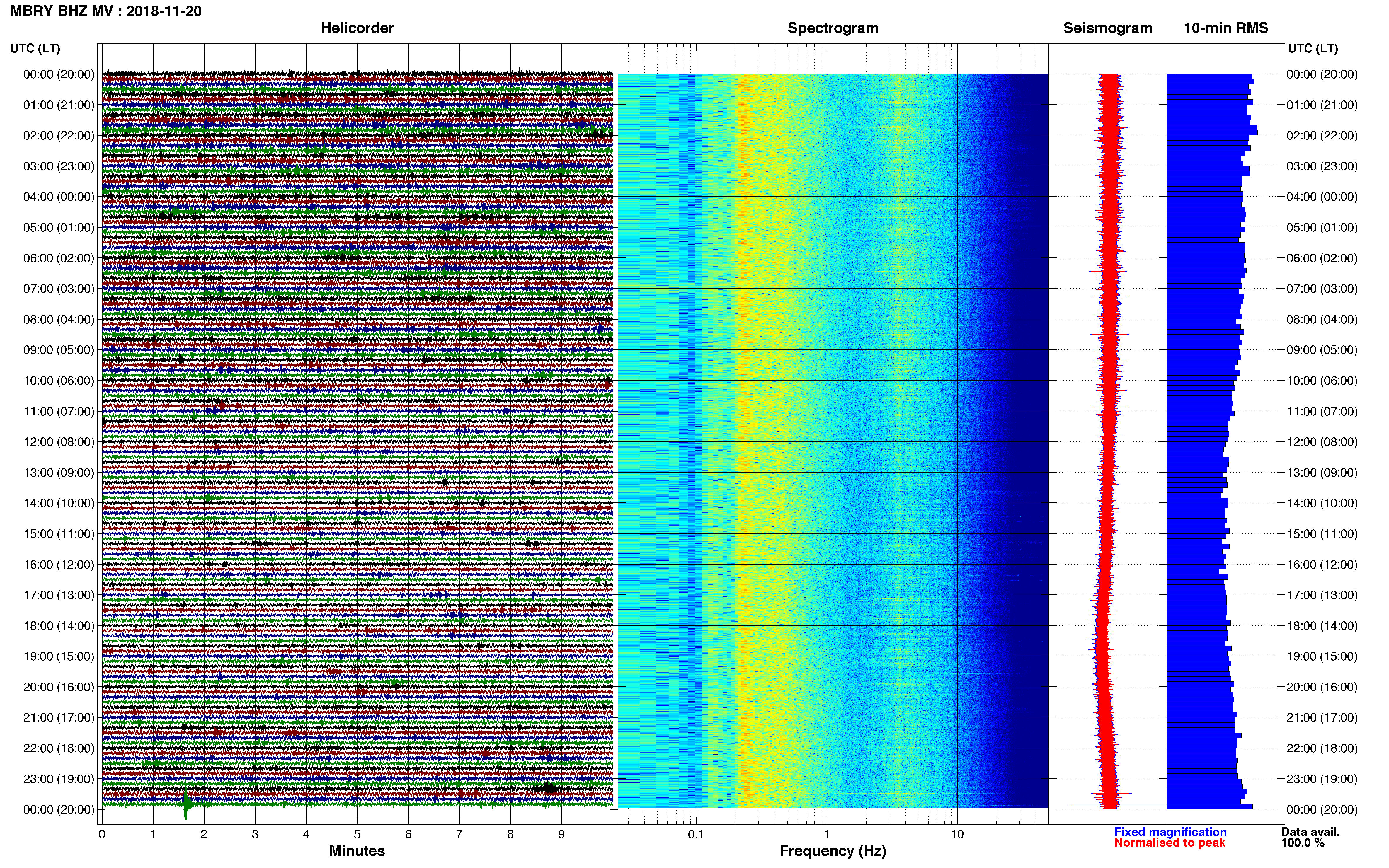Click left time label '11:00 (07:00)'
1389x868 pixels.
click(59, 411)
